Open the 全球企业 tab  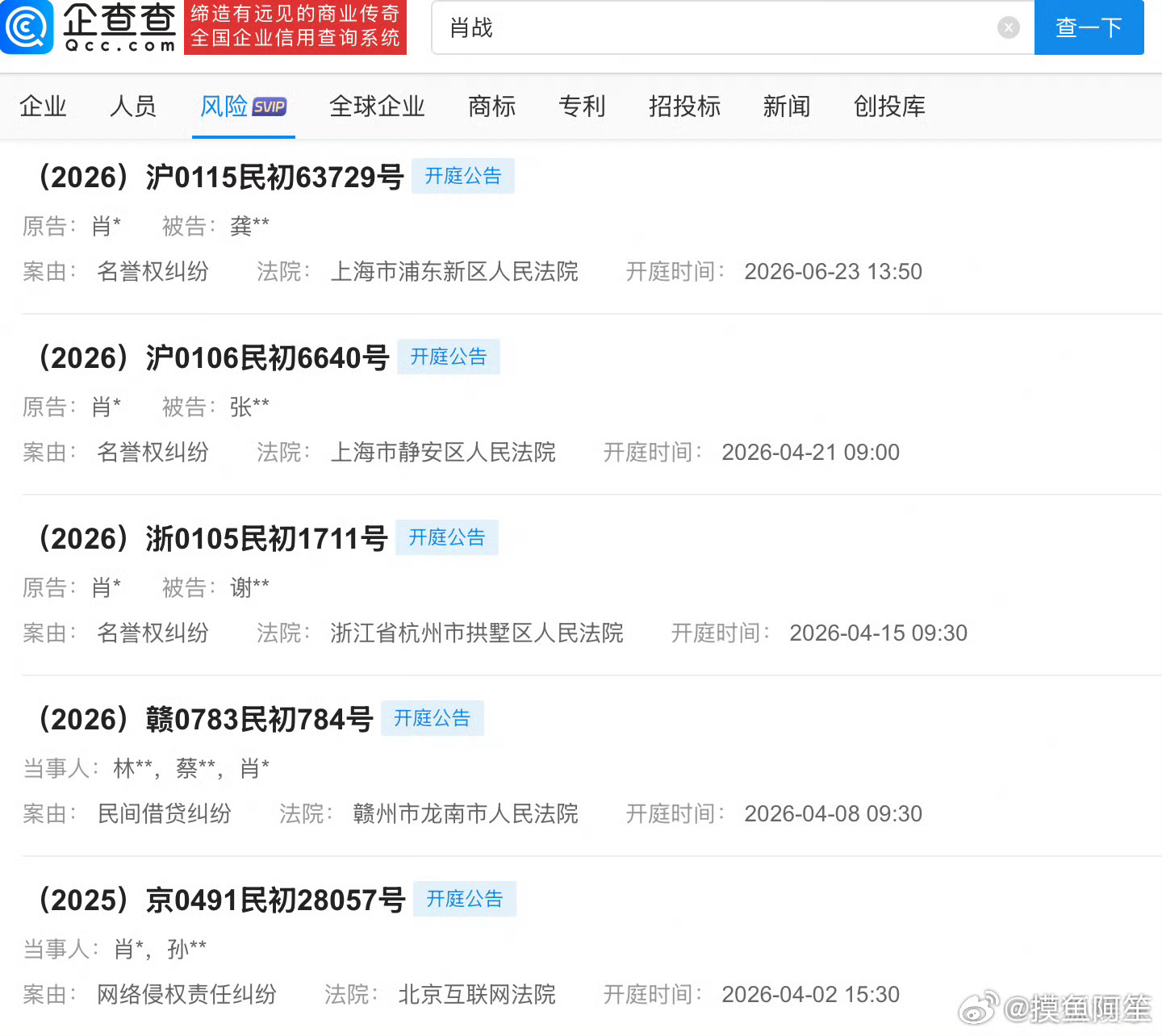pyautogui.click(x=377, y=107)
